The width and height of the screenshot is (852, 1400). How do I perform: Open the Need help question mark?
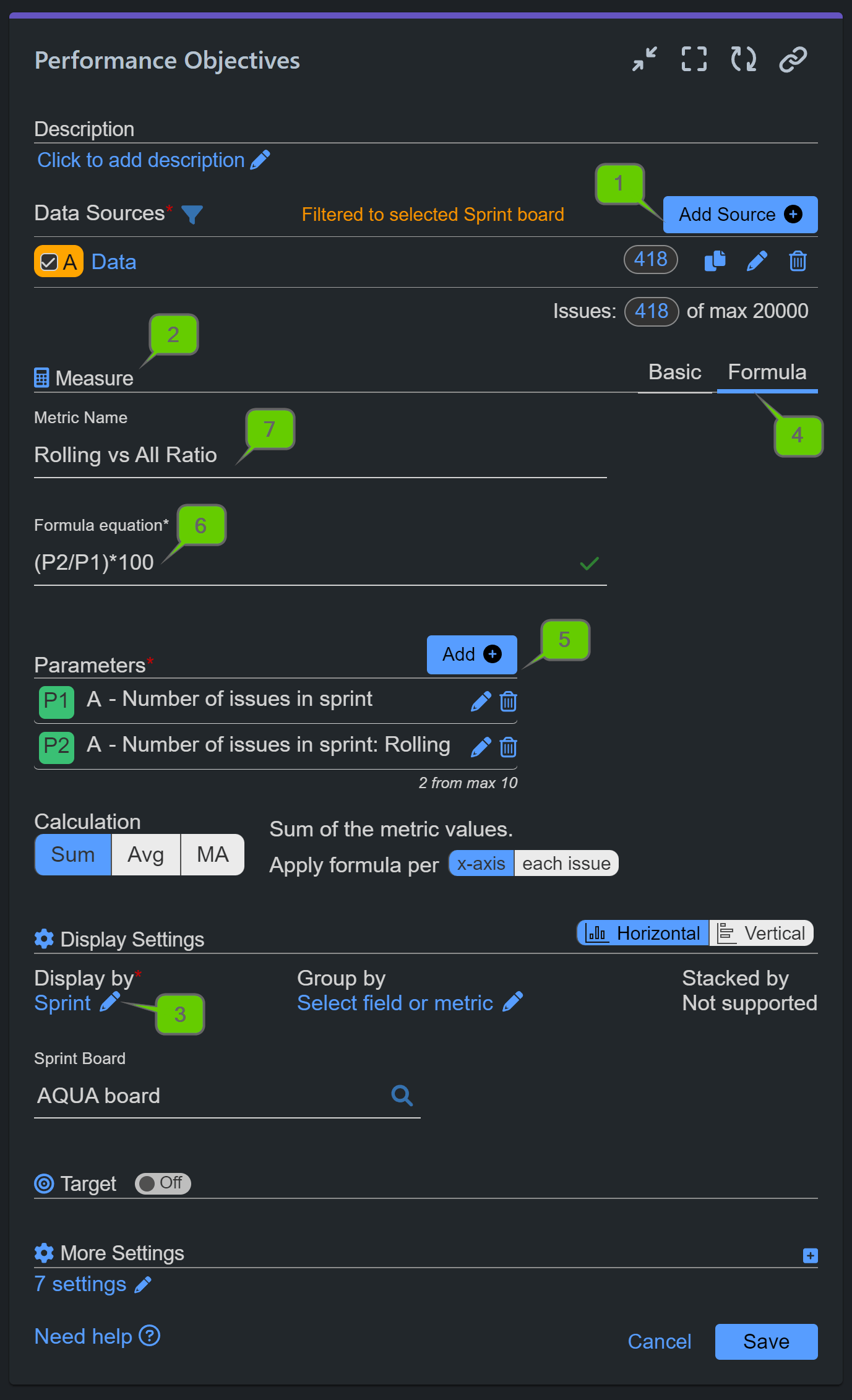click(150, 1336)
